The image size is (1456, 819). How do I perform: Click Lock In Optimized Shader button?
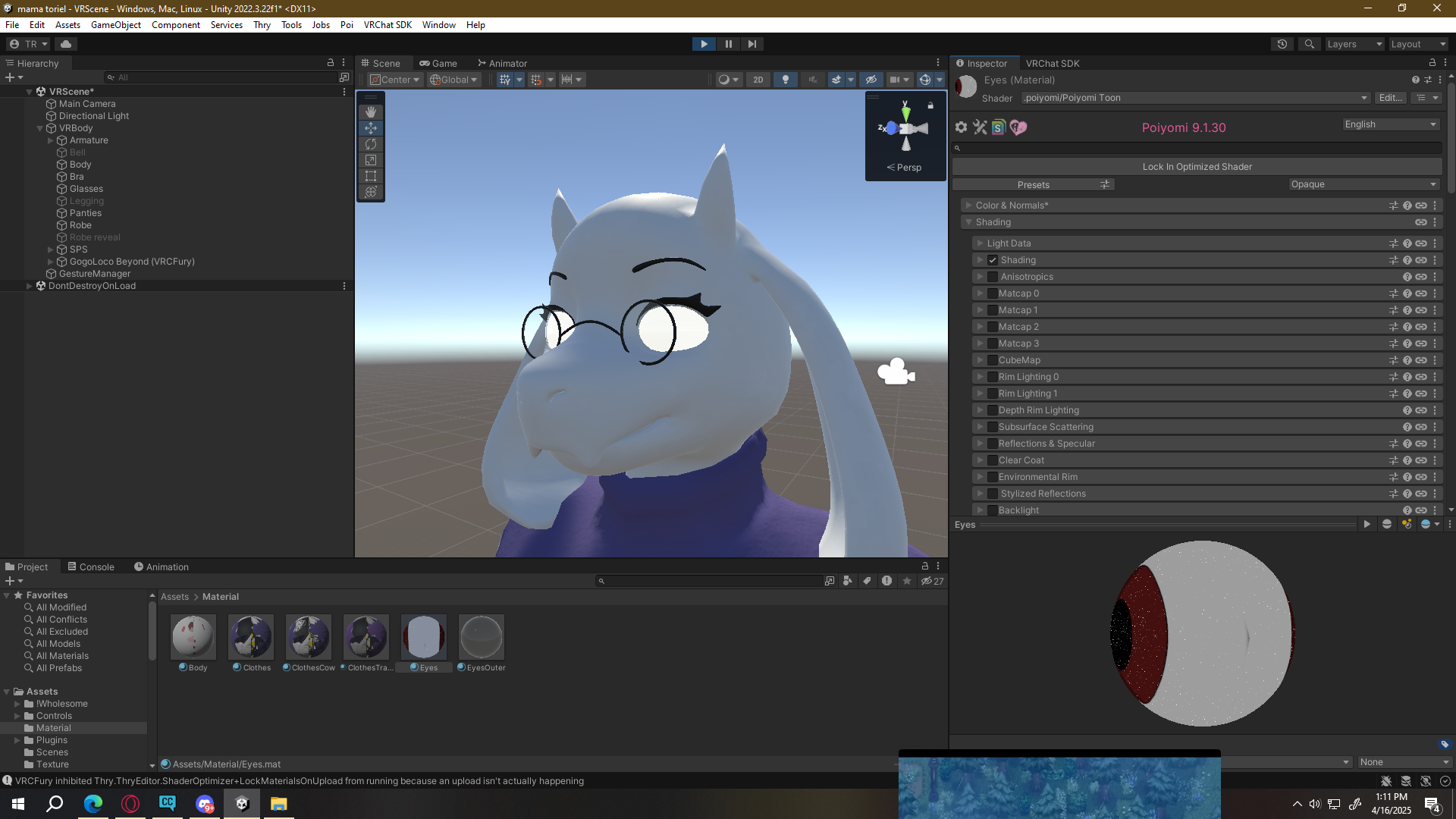(x=1197, y=167)
